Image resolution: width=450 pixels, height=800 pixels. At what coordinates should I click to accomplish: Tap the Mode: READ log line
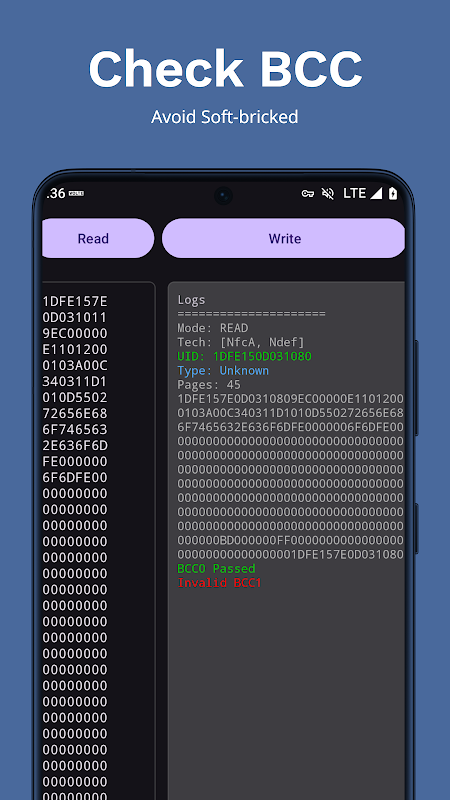[213, 328]
